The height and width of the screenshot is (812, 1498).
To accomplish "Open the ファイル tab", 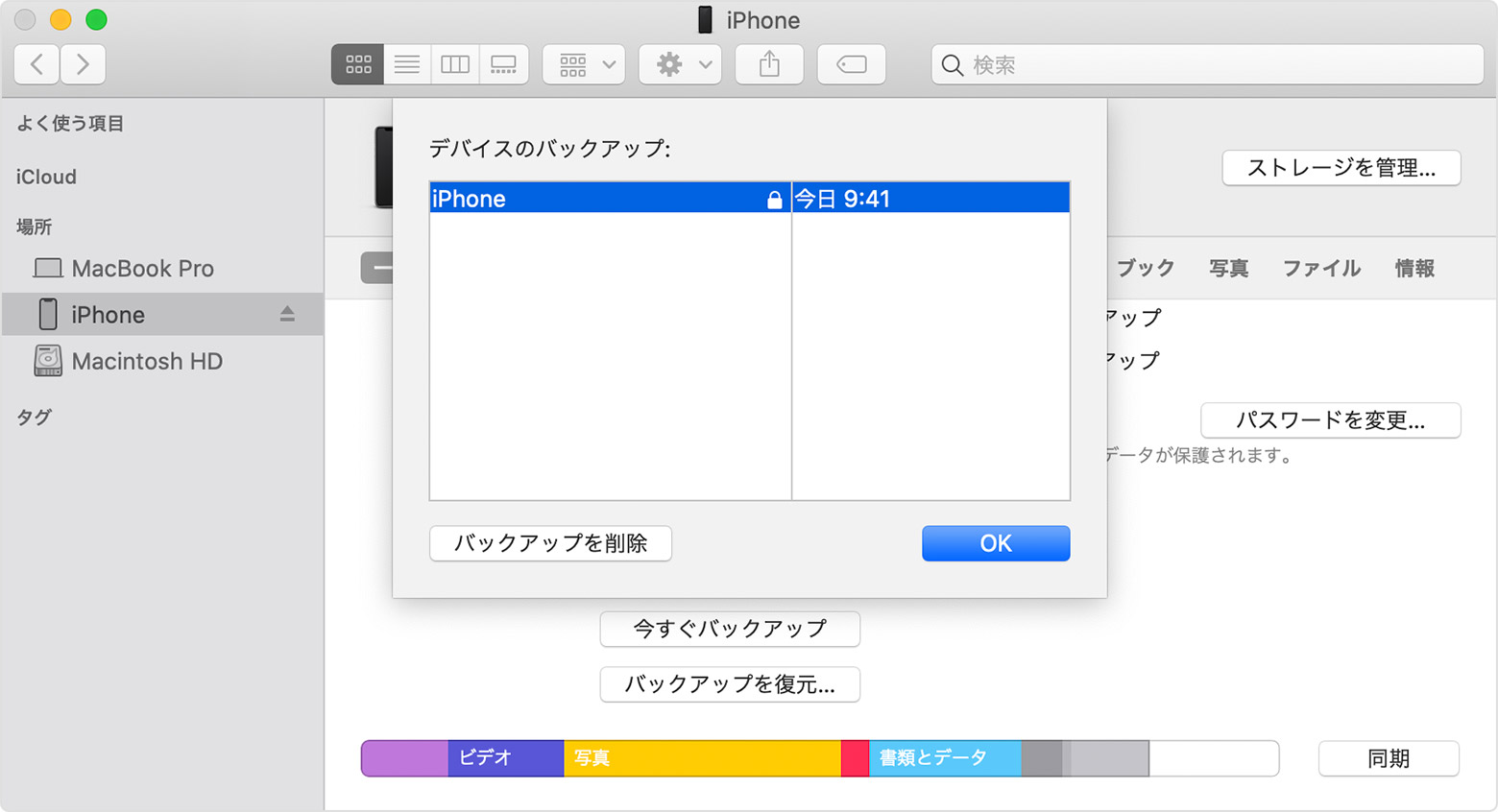I will click(1321, 268).
